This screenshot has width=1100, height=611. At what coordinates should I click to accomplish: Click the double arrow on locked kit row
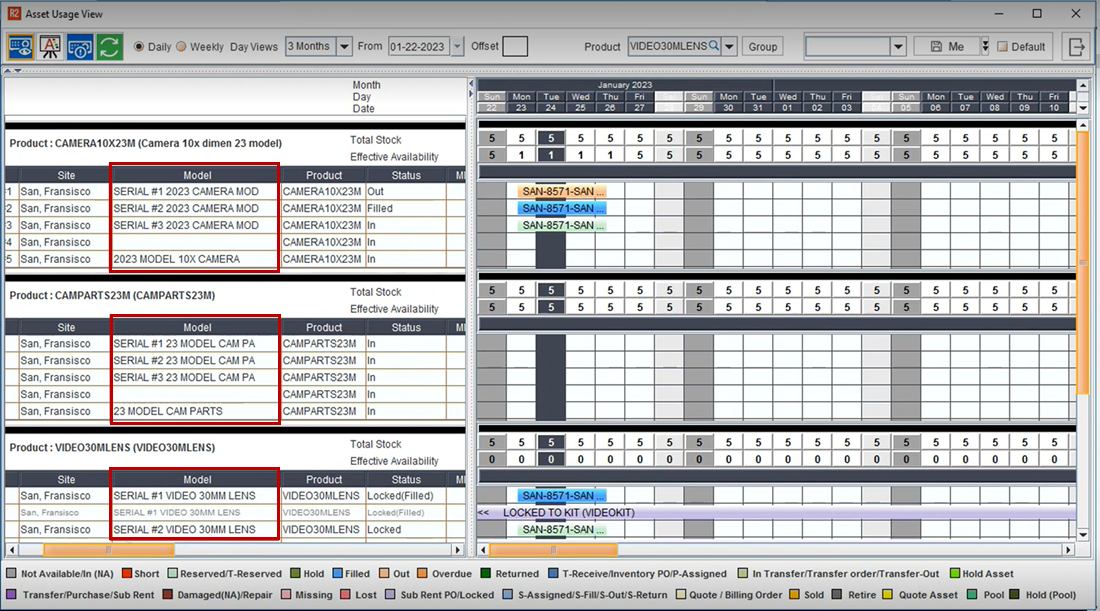(x=484, y=512)
